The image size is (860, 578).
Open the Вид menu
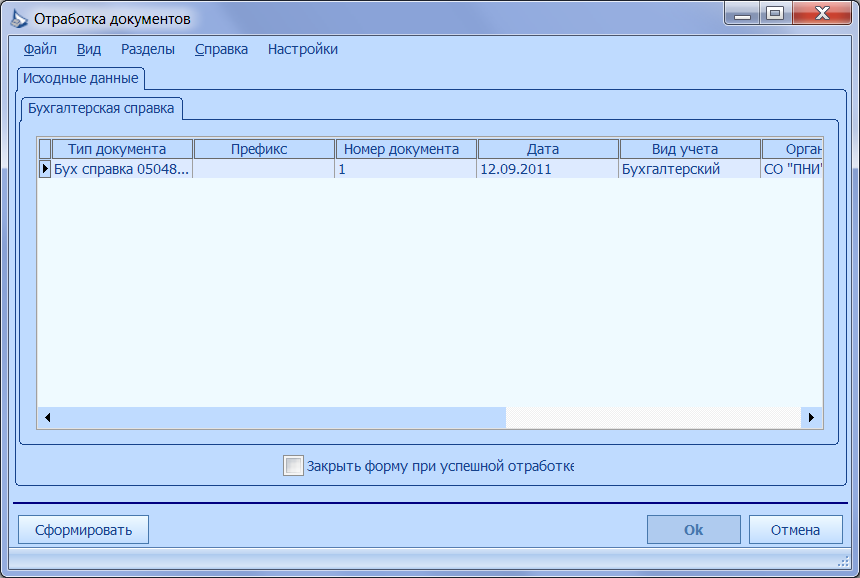click(89, 49)
